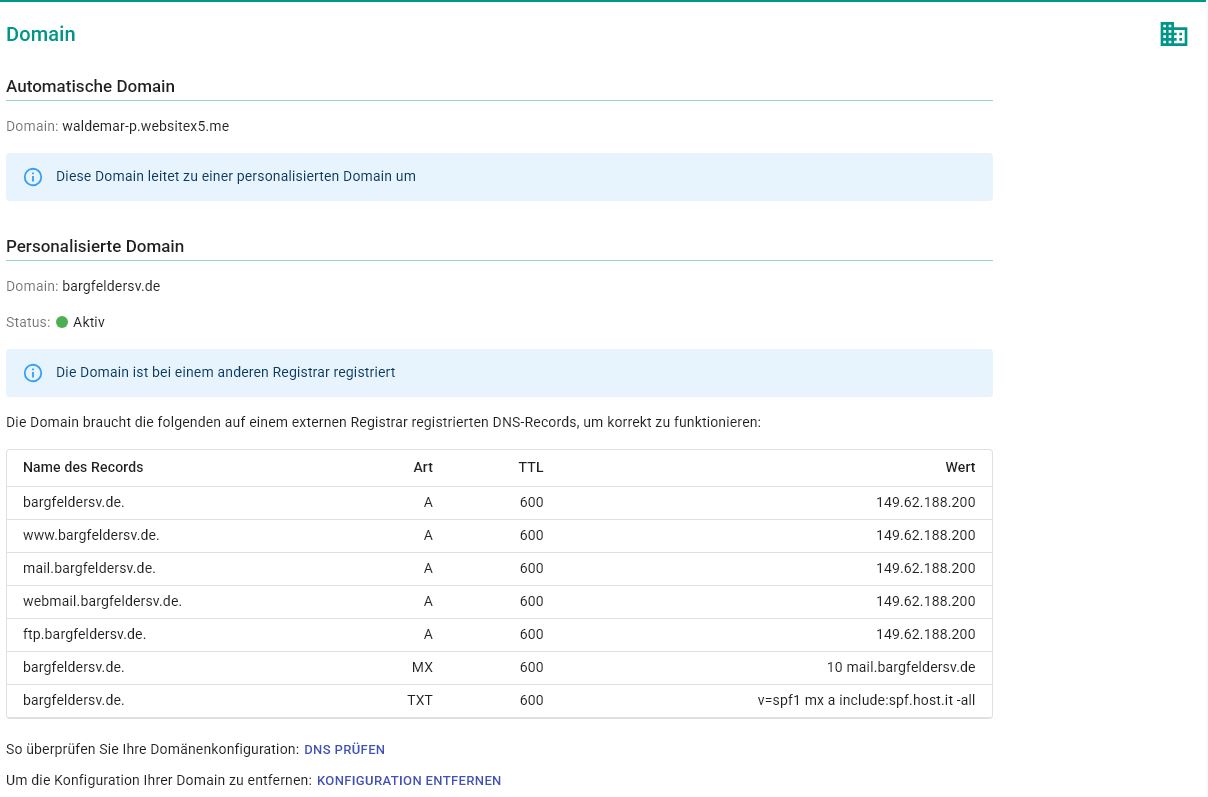Click value 10 mail.bargfeldersv.de
This screenshot has width=1208, height=797.
[901, 667]
